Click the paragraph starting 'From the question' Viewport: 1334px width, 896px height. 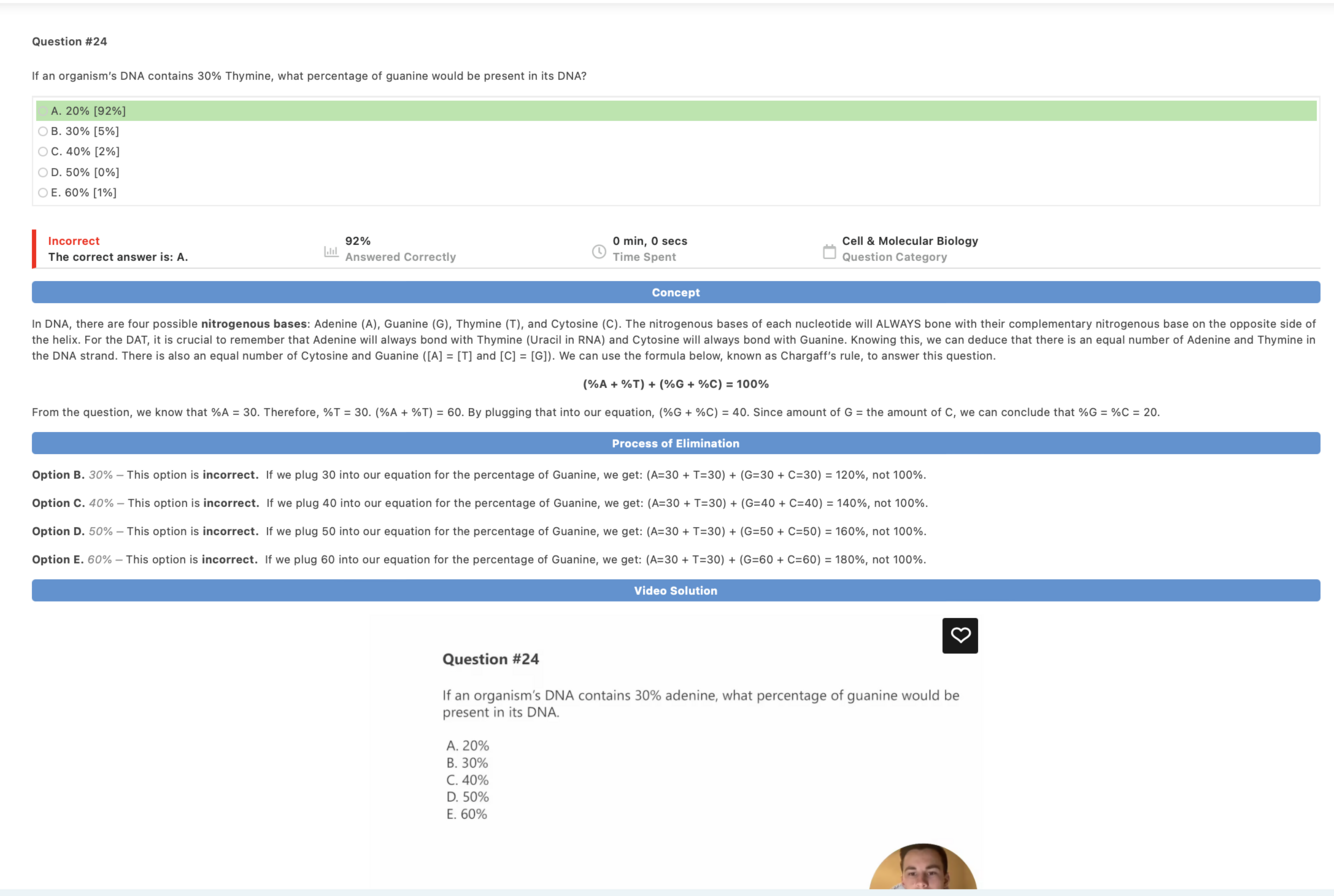[596, 412]
